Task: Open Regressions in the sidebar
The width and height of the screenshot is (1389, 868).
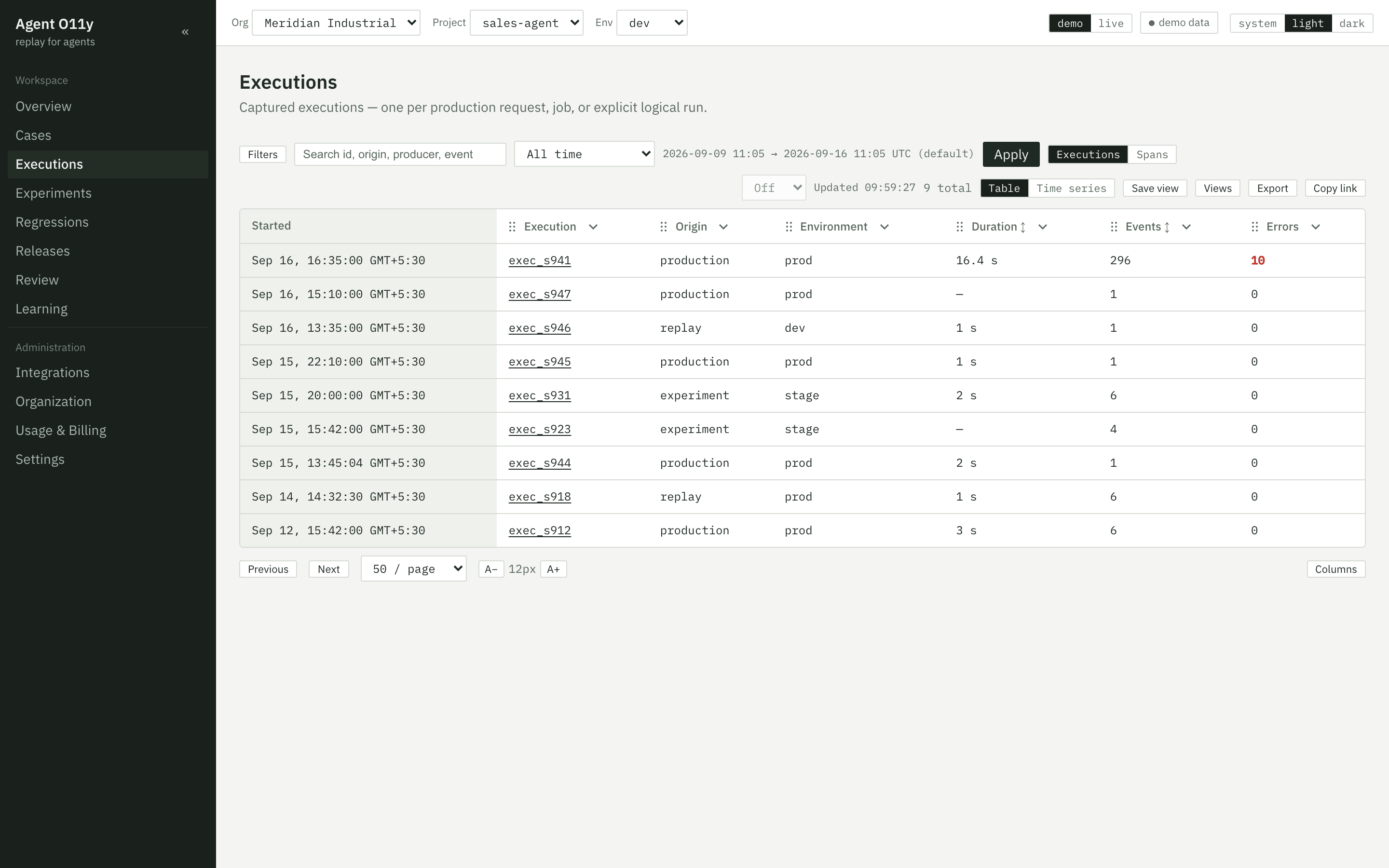Action: [108, 222]
